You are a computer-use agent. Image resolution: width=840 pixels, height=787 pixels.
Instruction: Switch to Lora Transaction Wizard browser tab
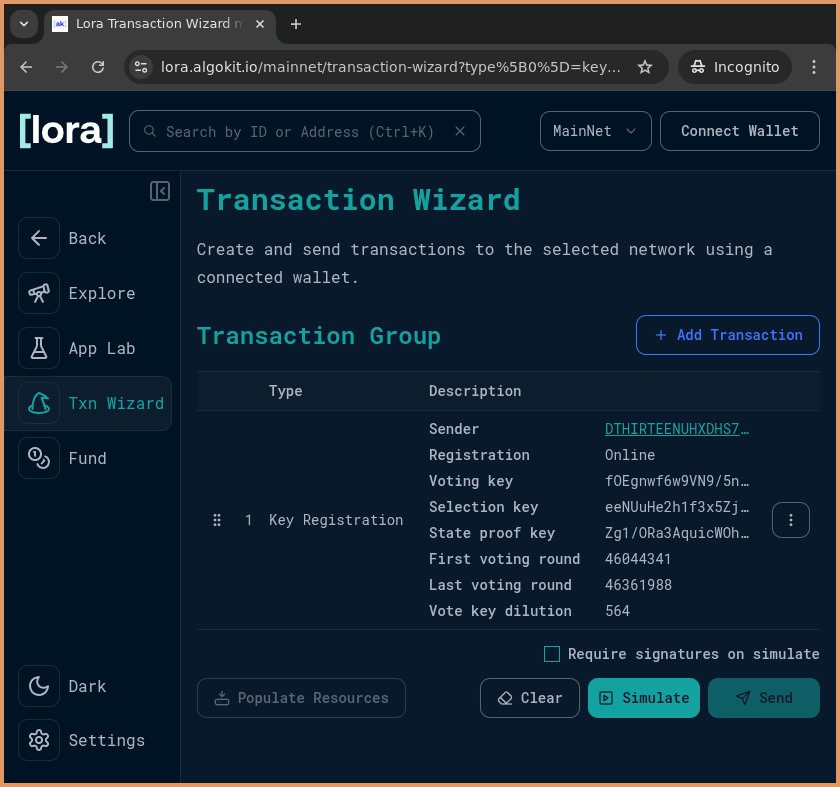click(158, 24)
